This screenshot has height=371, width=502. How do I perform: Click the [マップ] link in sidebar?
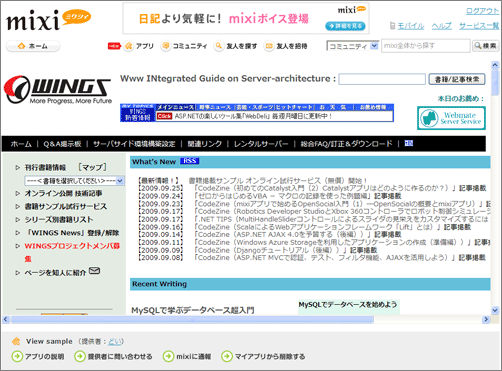coord(92,167)
